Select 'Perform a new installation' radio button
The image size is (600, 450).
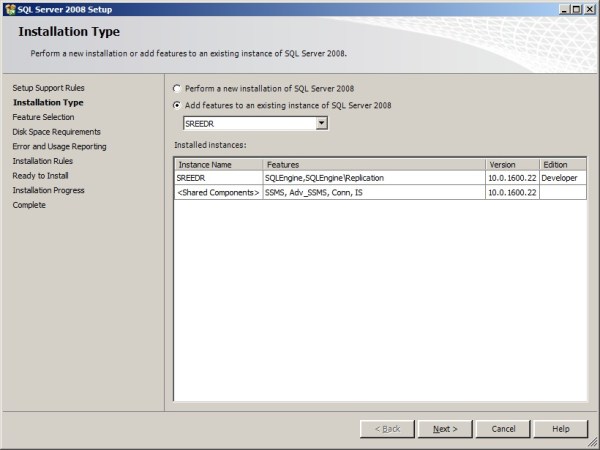tap(178, 88)
